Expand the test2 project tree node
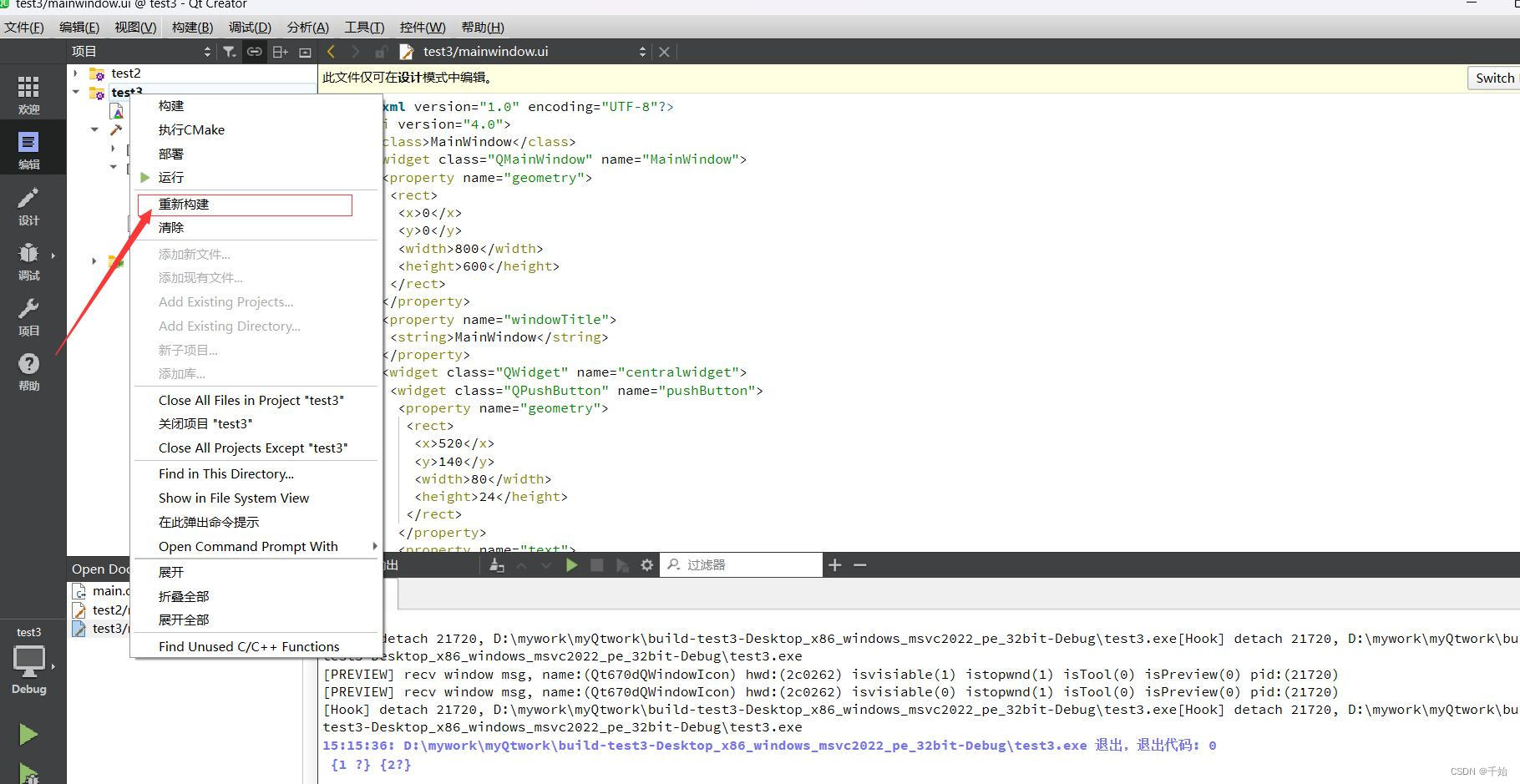1520x784 pixels. click(x=76, y=73)
